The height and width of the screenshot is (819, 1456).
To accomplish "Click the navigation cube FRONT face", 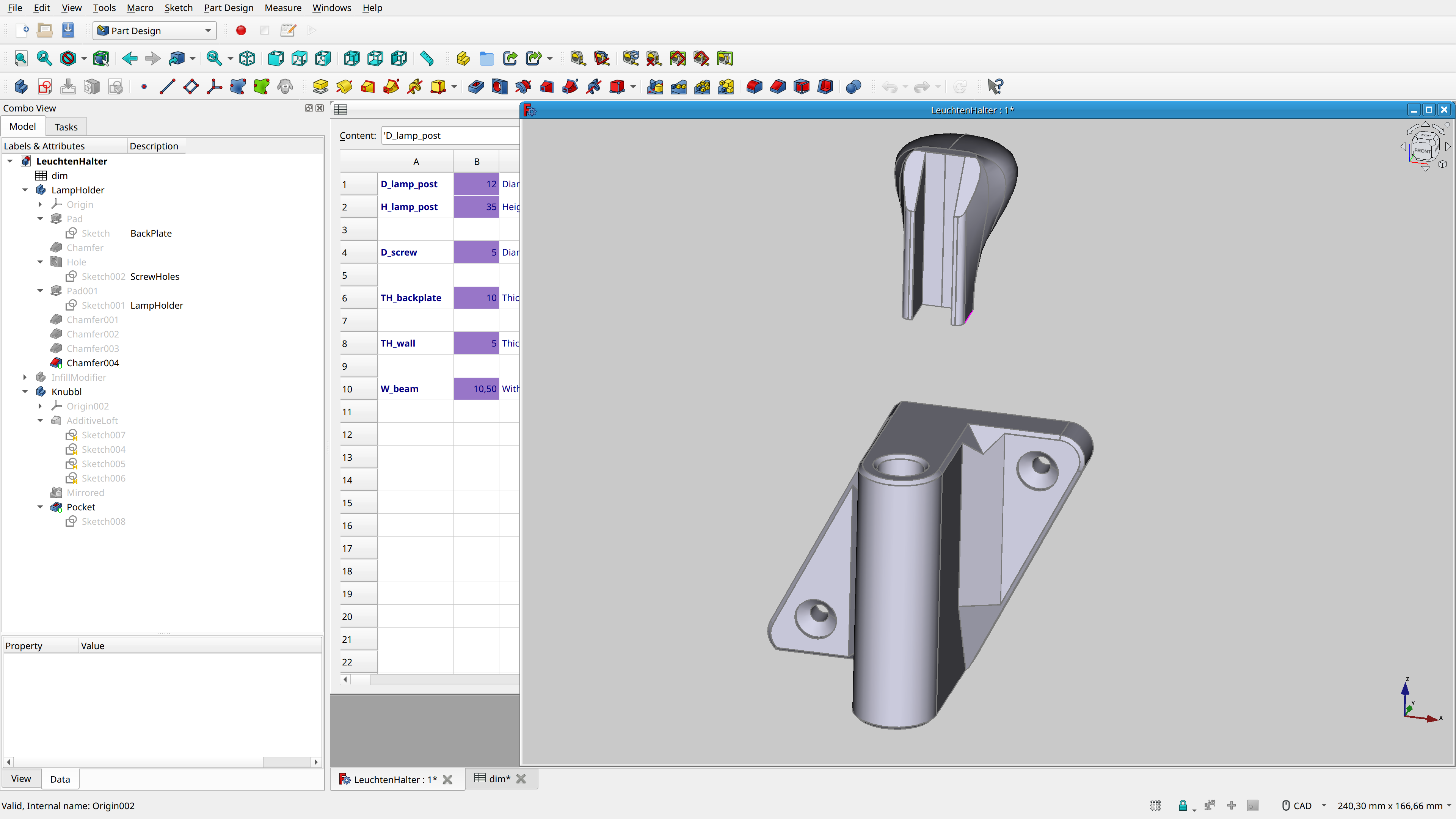I will click(1422, 151).
